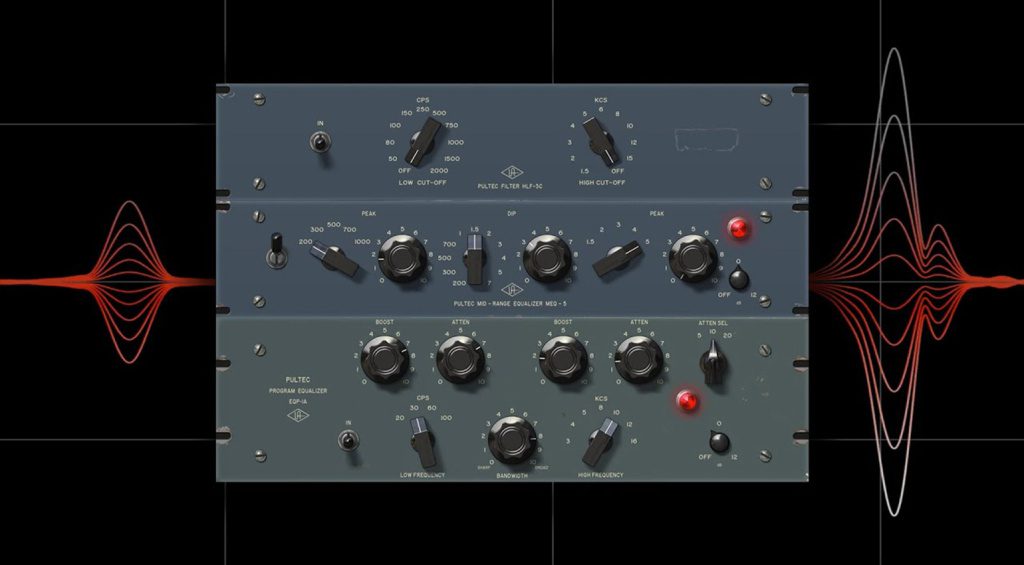Click the MEQ-5 Dip frequency selector

pos(475,261)
